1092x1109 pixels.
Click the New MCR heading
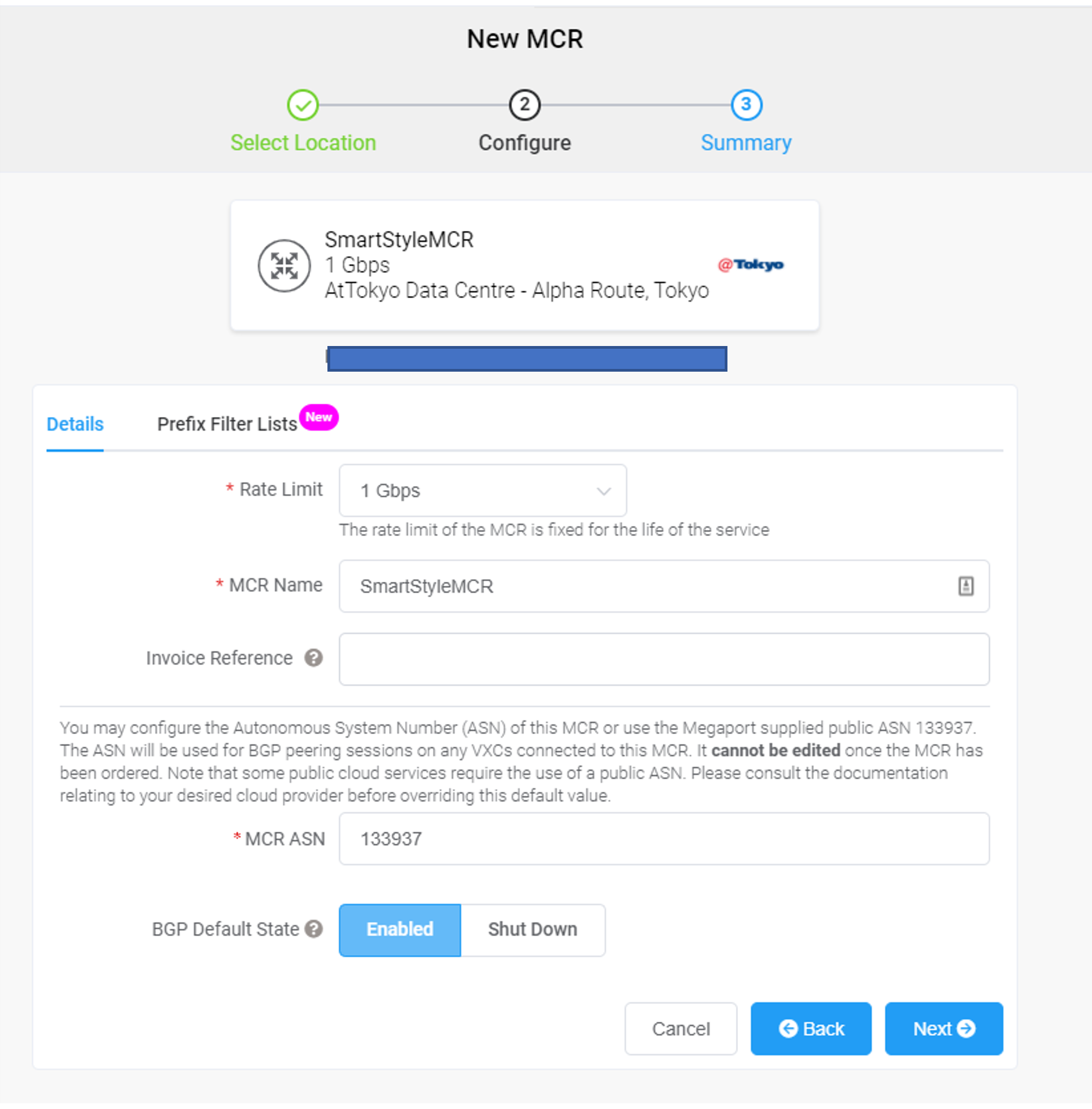point(525,39)
